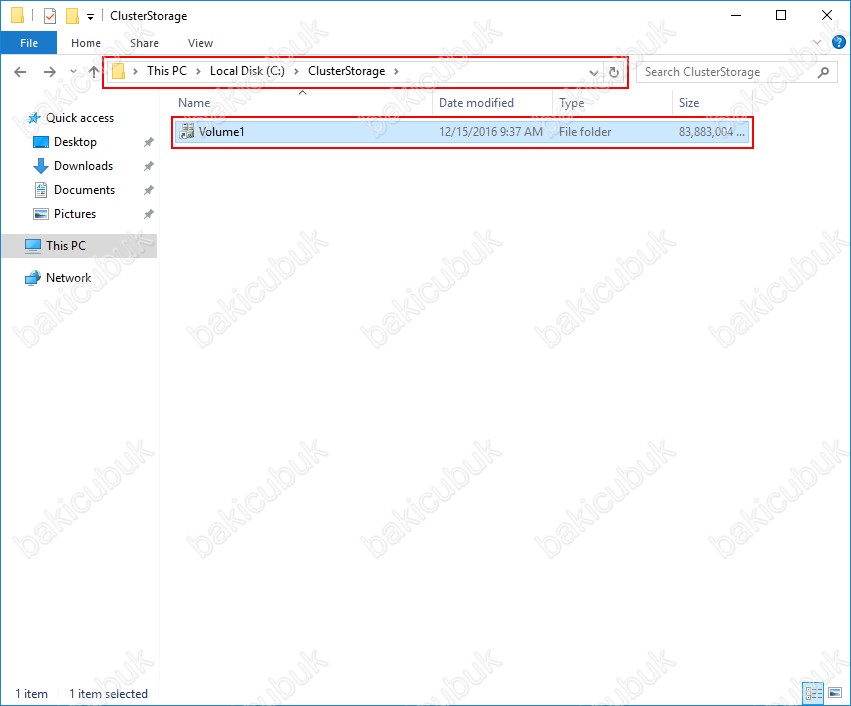
Task: Open Pictures in the navigation pane
Action: [75, 213]
